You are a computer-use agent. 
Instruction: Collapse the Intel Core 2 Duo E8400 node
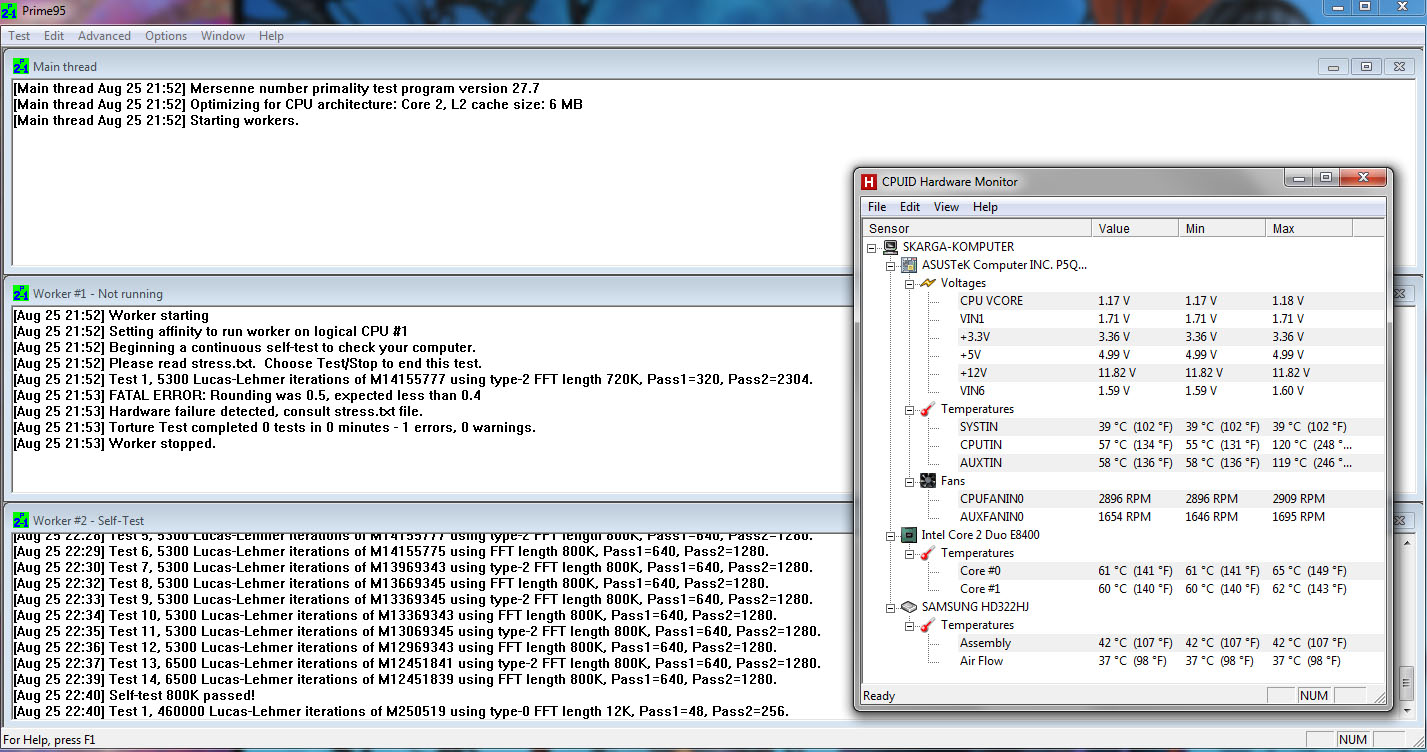891,535
